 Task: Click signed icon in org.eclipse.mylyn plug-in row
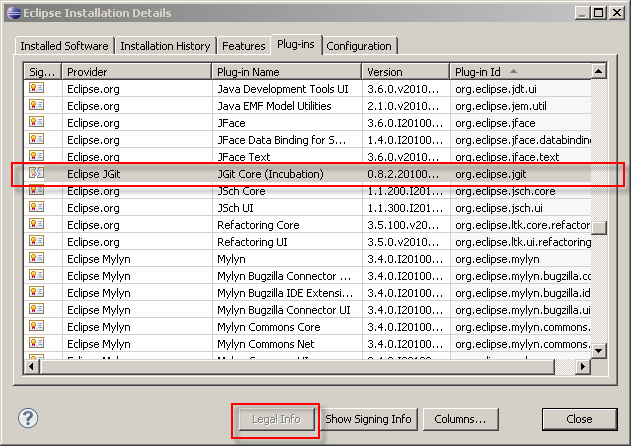click(x=36, y=258)
